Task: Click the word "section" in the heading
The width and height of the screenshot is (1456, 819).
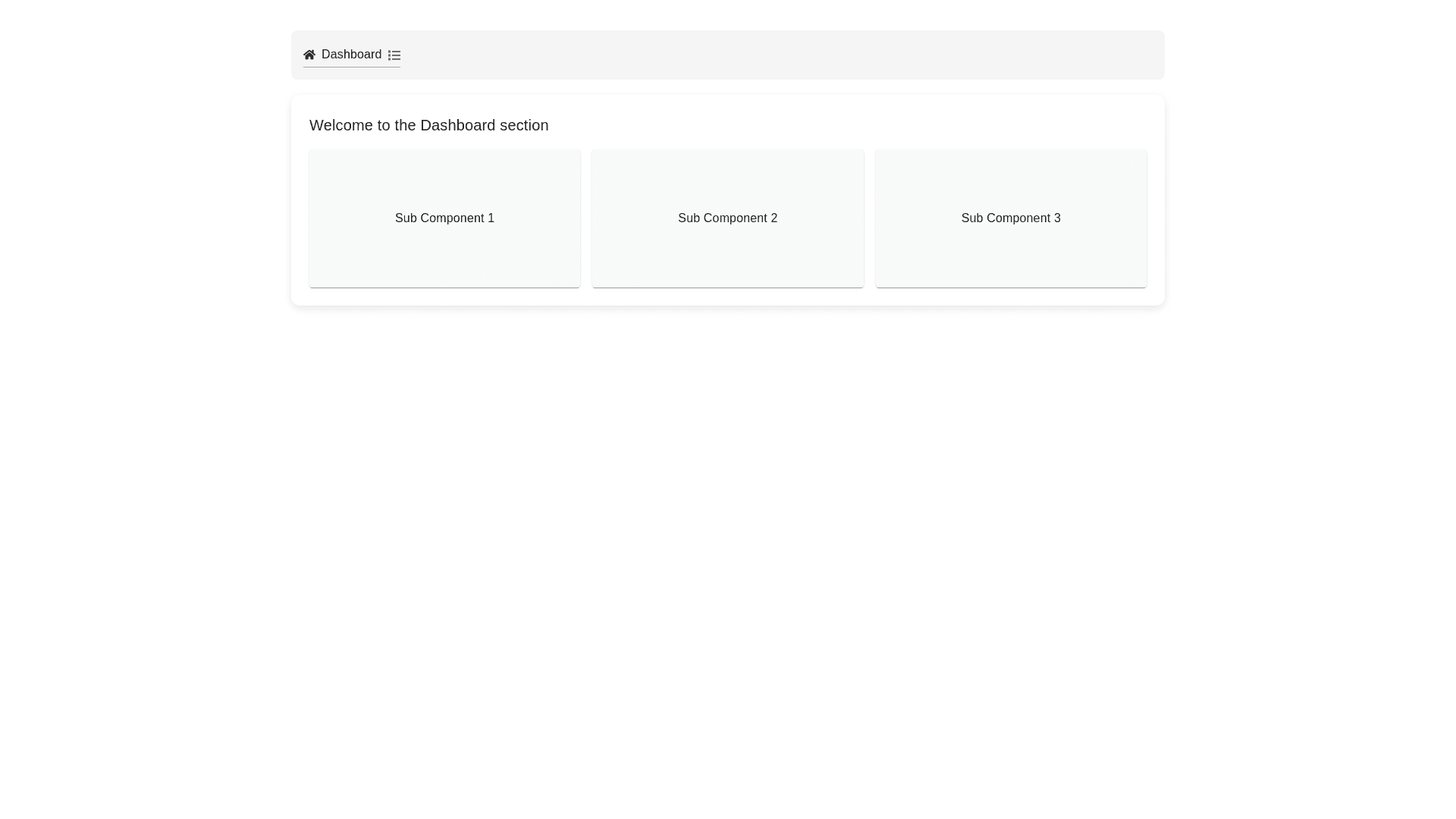Action: click(x=523, y=125)
